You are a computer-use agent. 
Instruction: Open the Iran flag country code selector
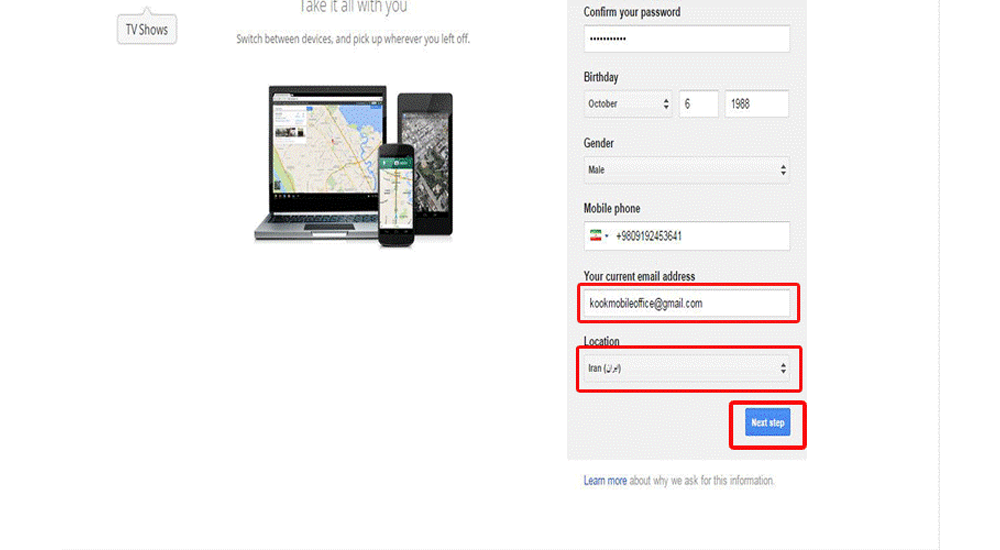click(598, 235)
